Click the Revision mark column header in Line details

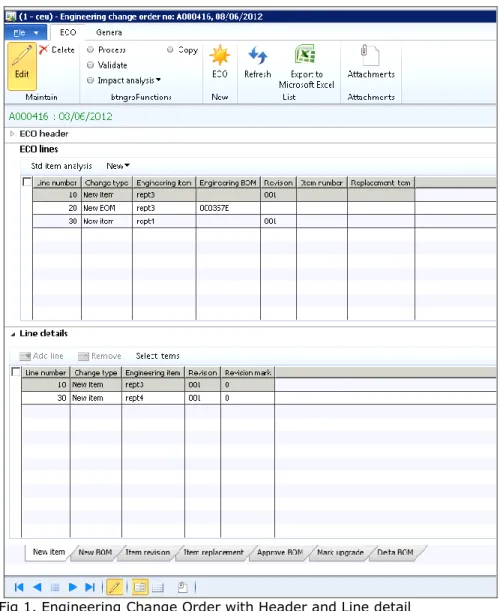[248, 373]
